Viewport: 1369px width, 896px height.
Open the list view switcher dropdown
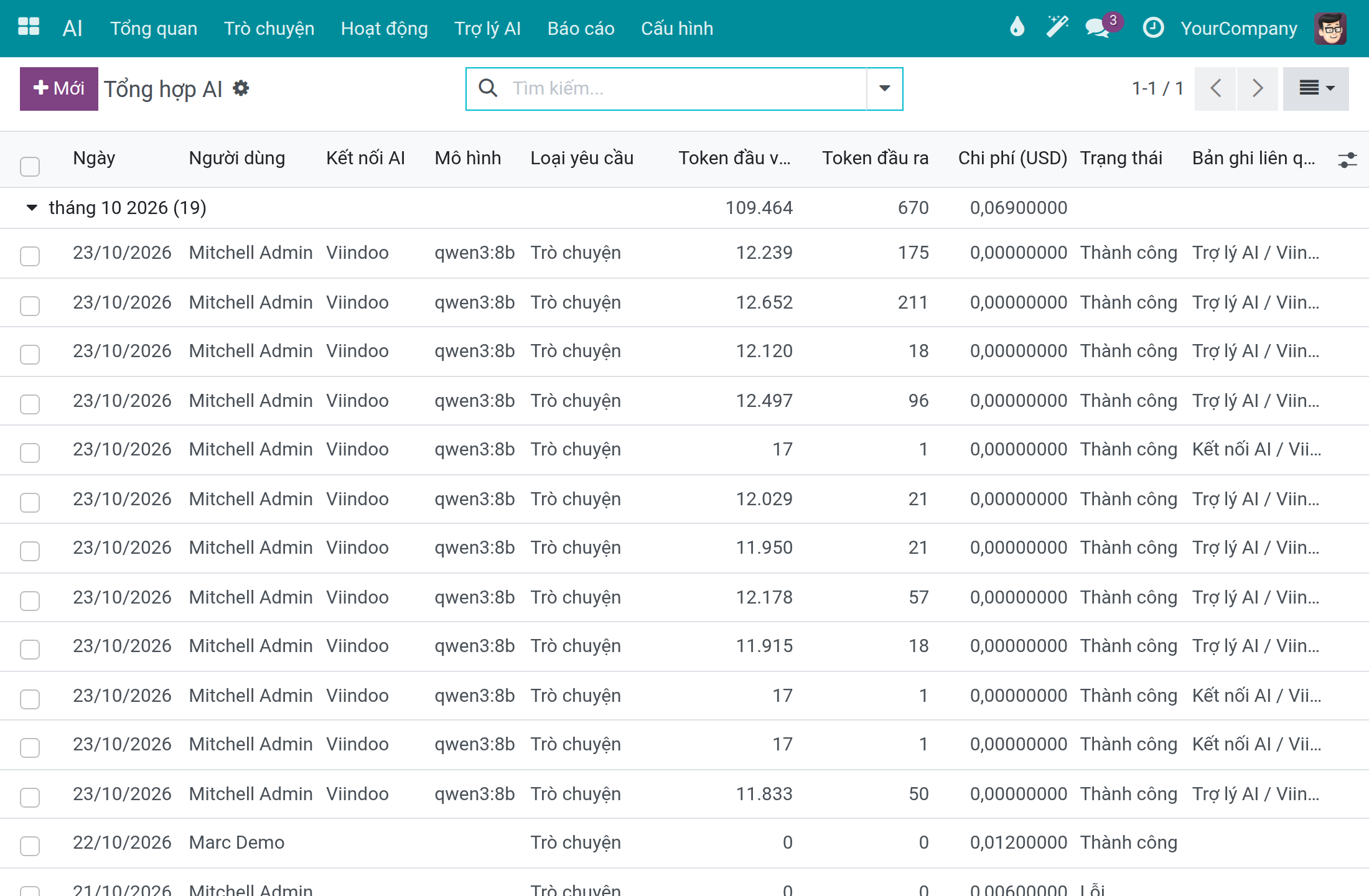click(x=1316, y=88)
